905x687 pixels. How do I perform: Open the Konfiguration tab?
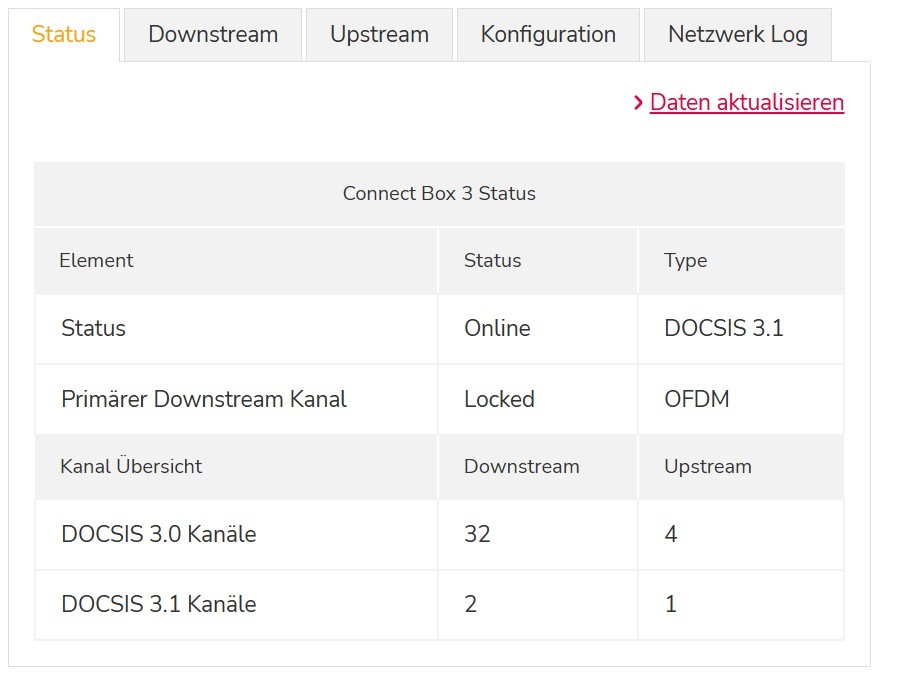click(x=548, y=34)
